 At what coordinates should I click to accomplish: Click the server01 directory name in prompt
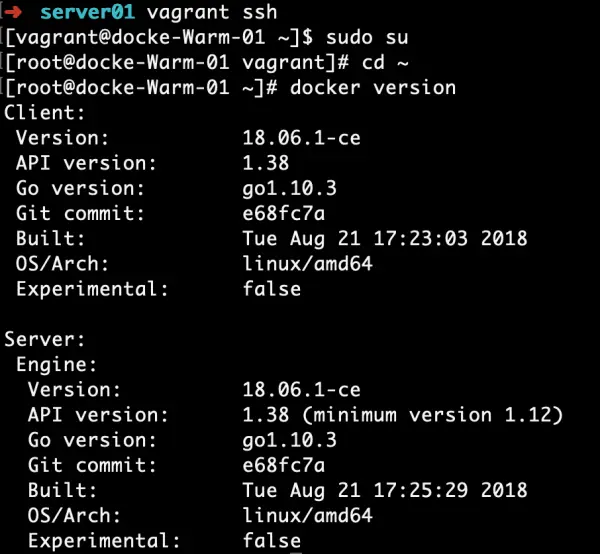tap(87, 13)
